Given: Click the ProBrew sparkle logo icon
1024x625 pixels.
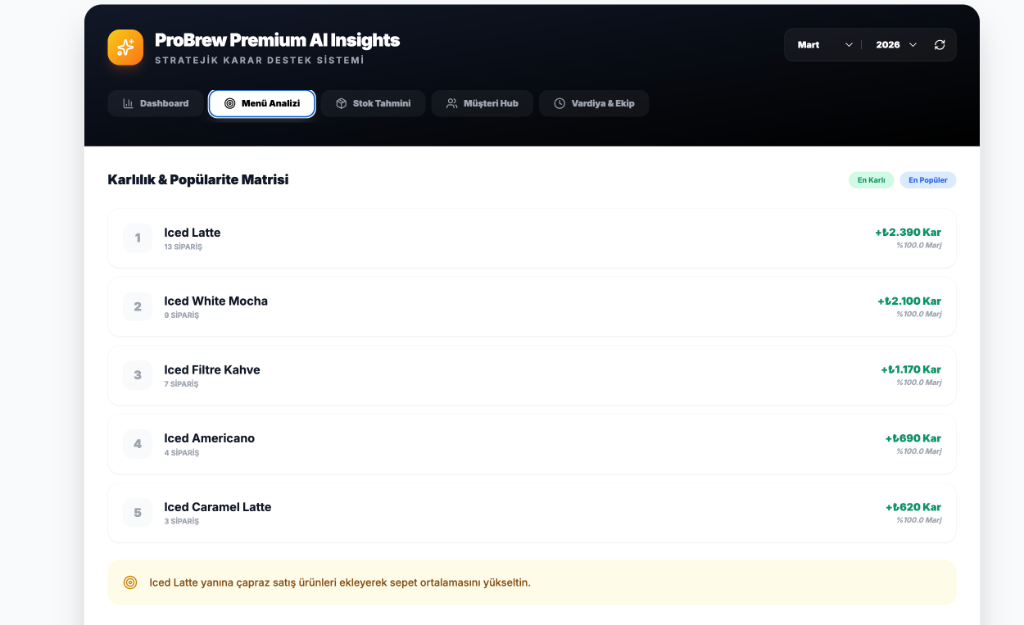Looking at the screenshot, I should (x=126, y=47).
